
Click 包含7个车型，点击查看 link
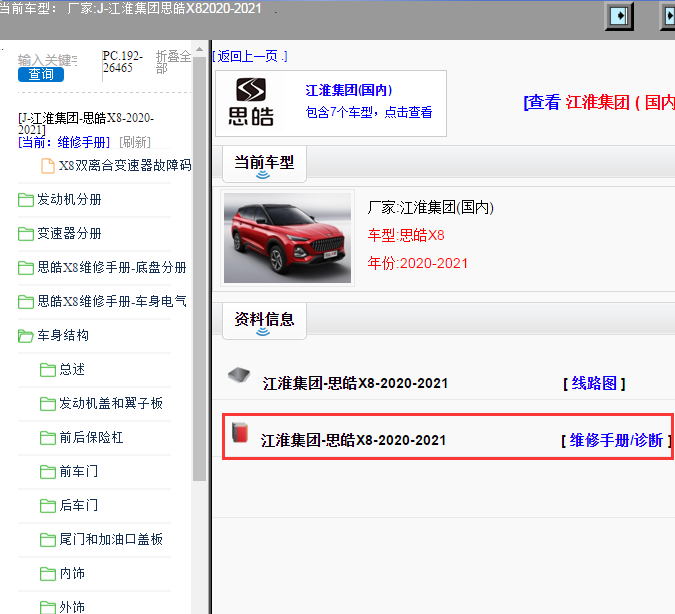point(369,112)
